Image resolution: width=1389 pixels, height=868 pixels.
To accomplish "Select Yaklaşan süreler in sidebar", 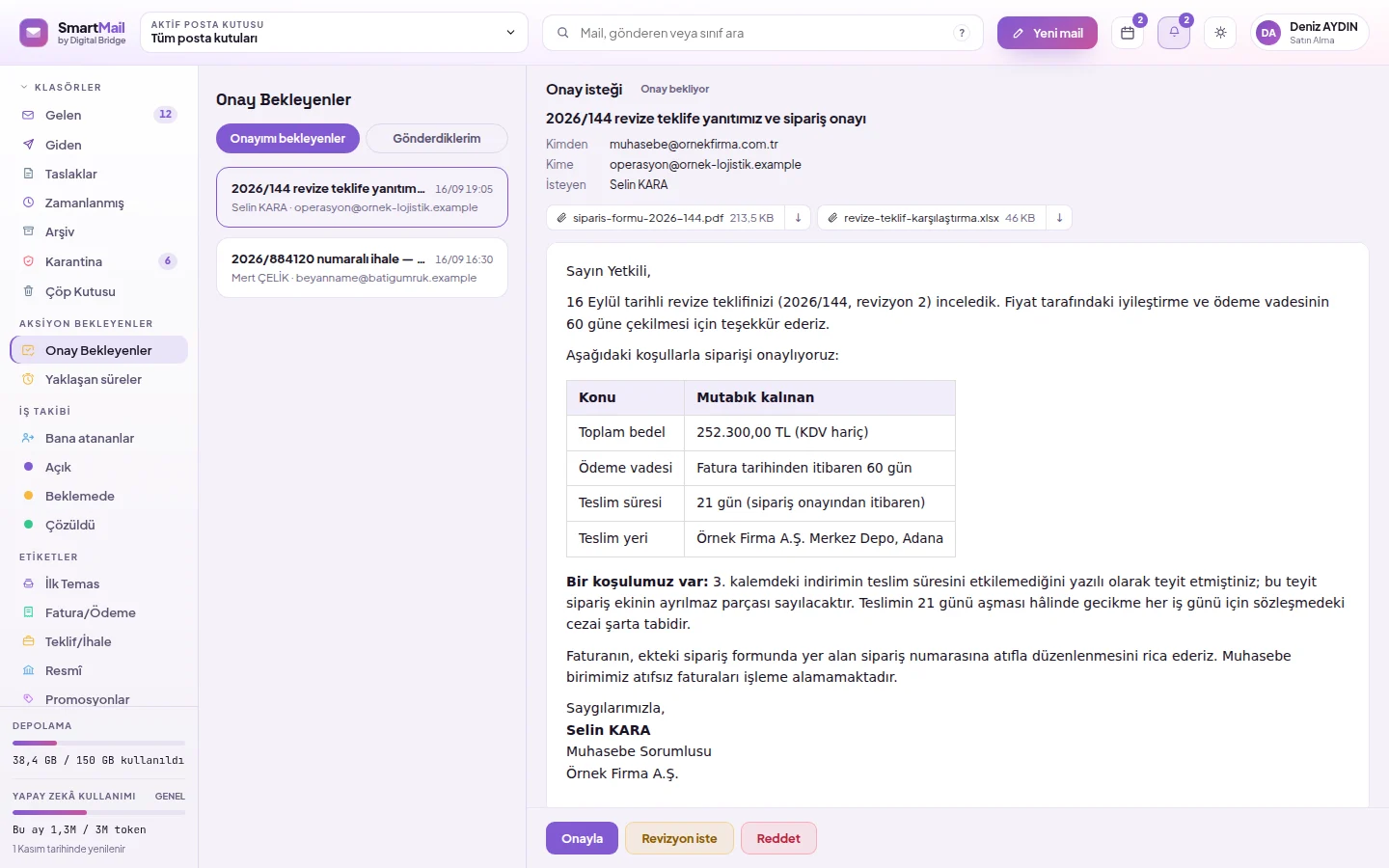I will 98,379.
